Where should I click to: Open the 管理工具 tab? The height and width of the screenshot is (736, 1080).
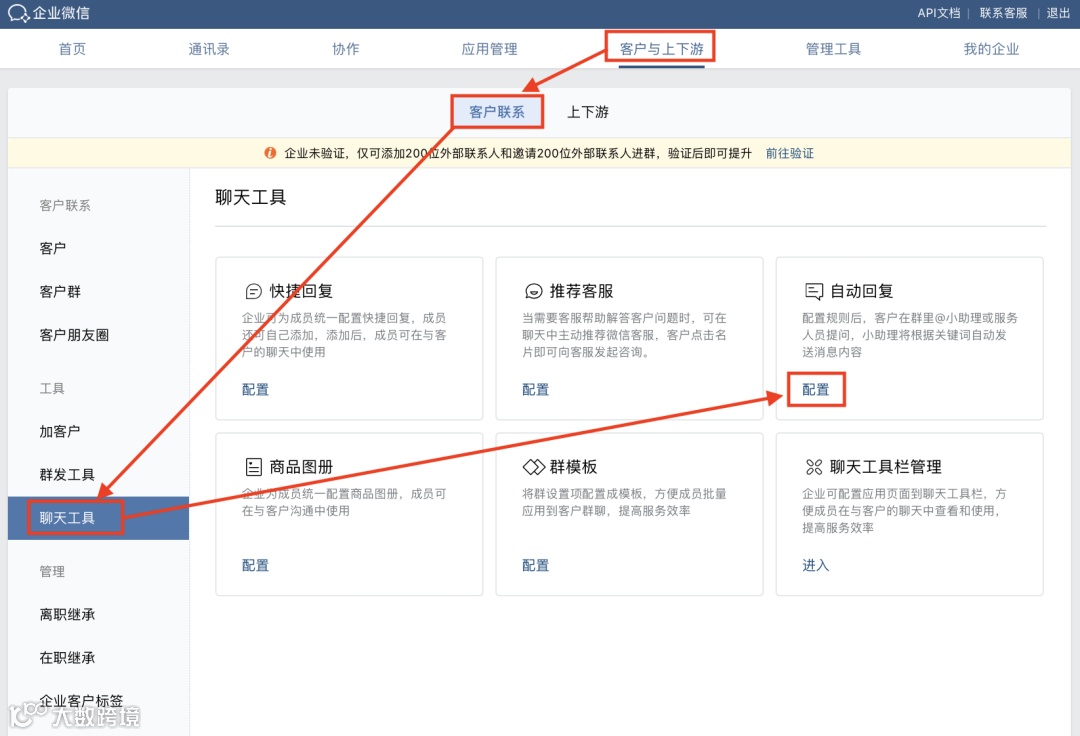coord(833,49)
